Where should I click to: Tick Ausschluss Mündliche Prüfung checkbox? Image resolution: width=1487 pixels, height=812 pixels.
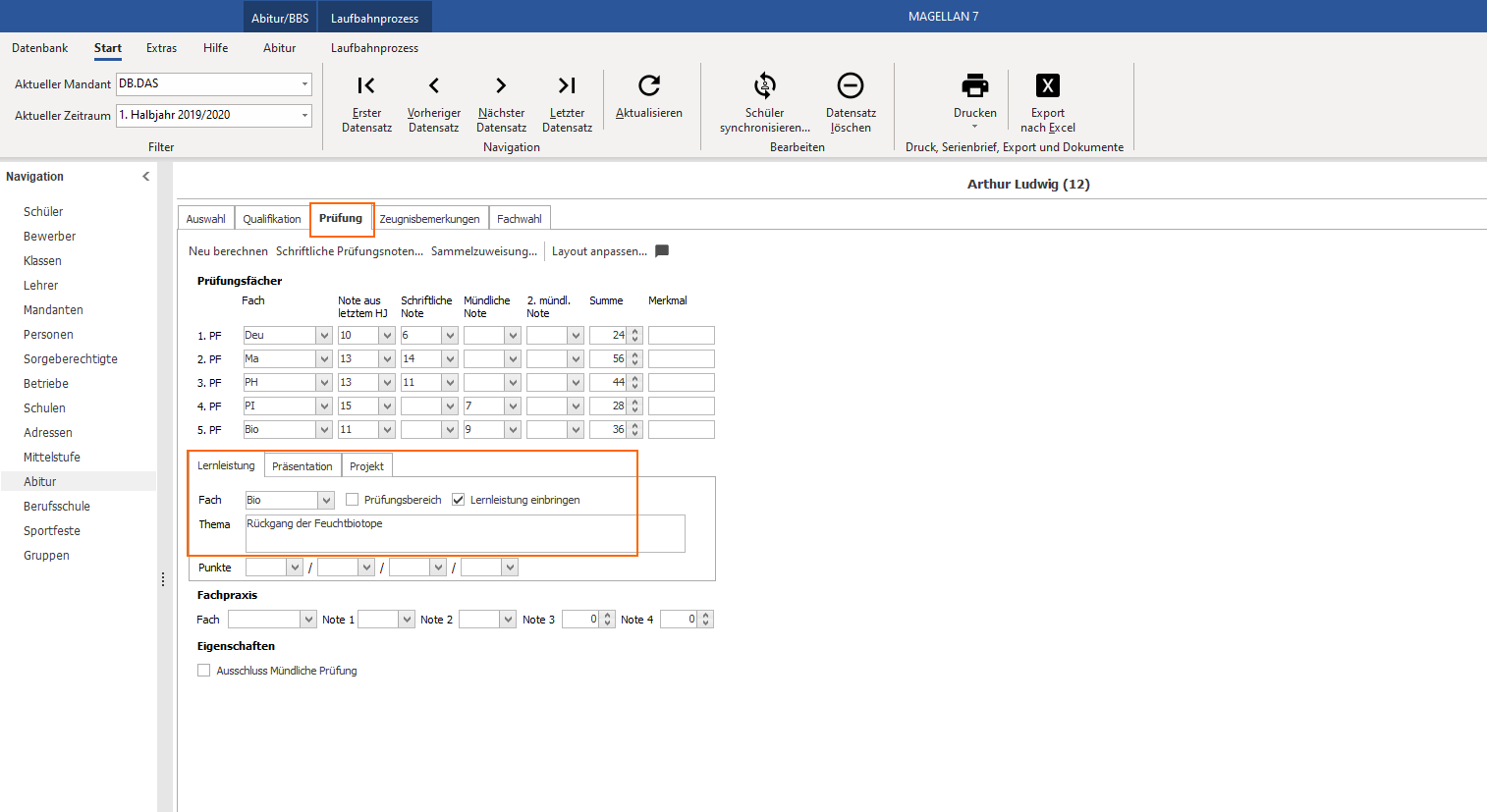coord(204,671)
